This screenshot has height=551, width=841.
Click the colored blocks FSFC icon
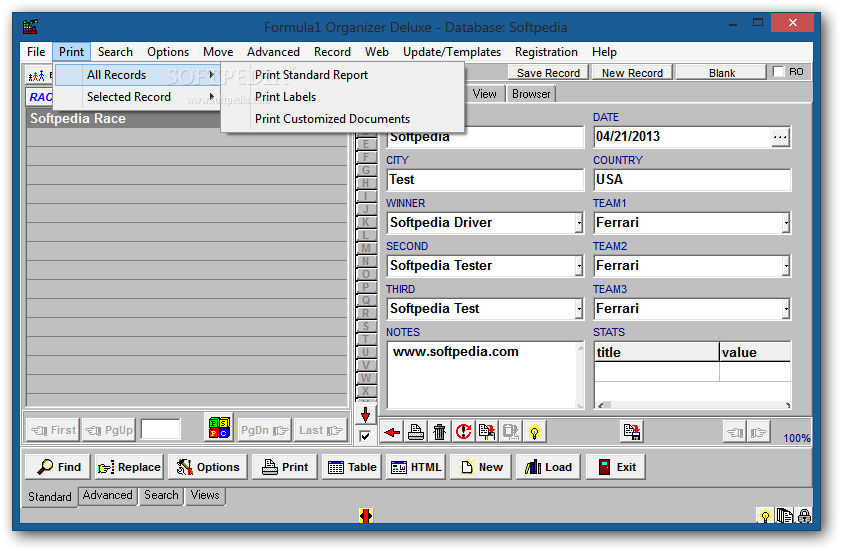[219, 428]
